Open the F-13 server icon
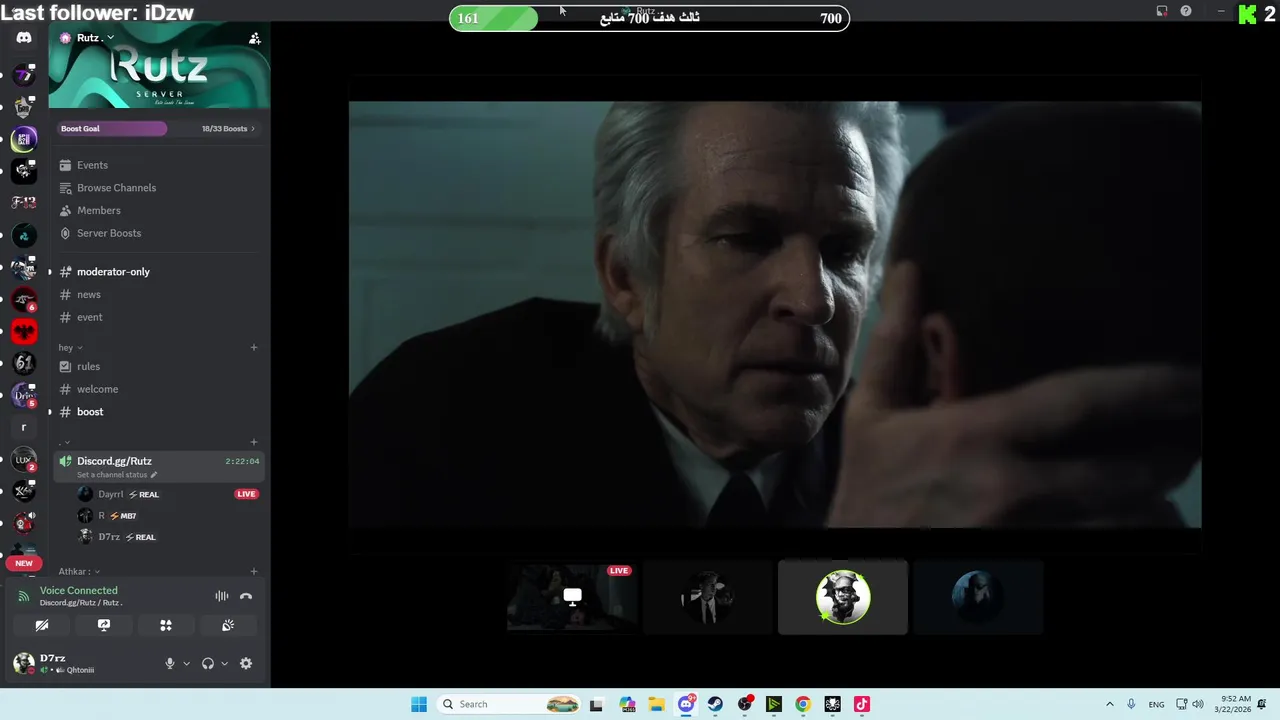This screenshot has height=720, width=1280. tap(24, 203)
